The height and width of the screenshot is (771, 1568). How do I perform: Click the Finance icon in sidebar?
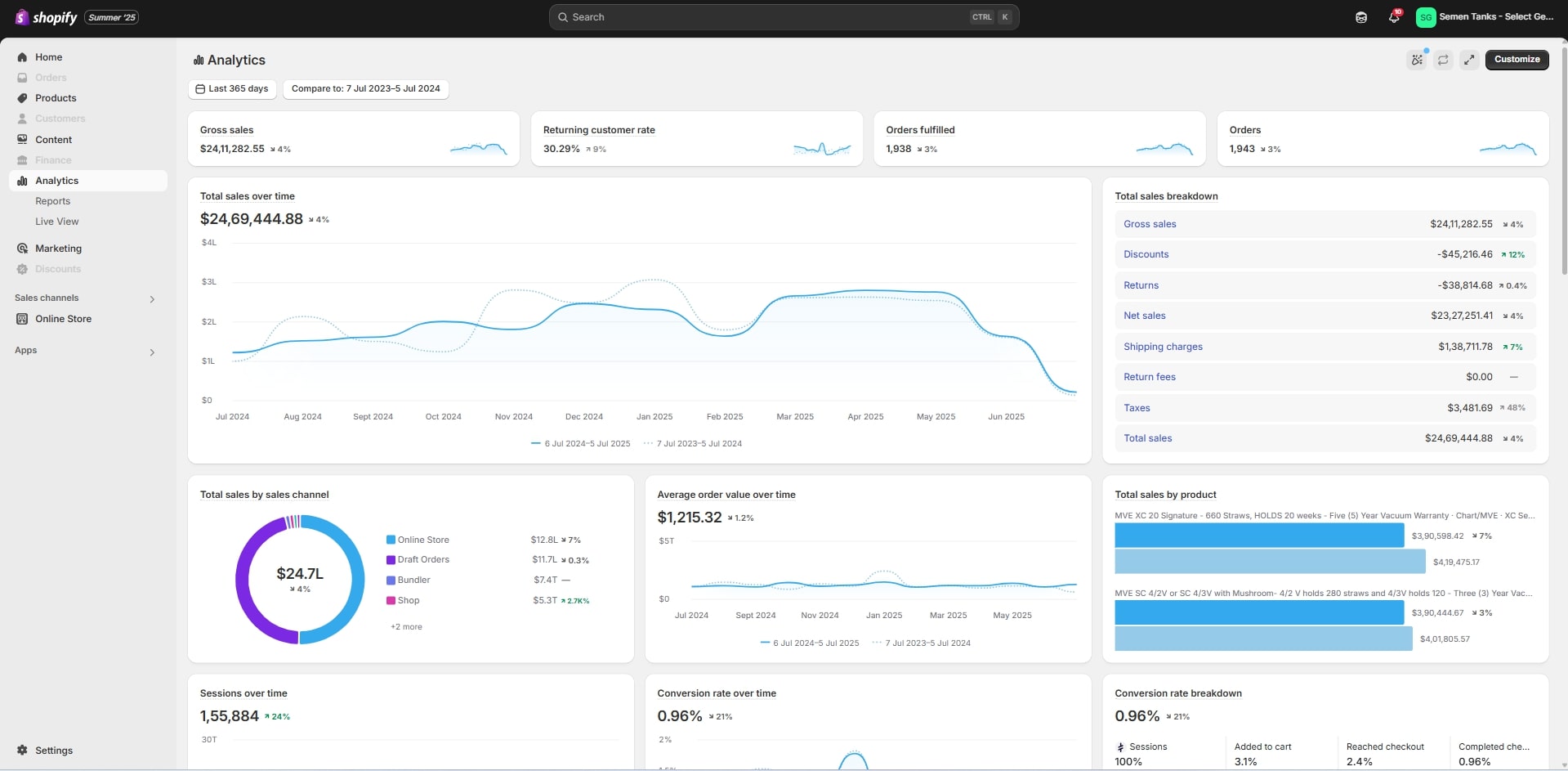click(x=22, y=160)
